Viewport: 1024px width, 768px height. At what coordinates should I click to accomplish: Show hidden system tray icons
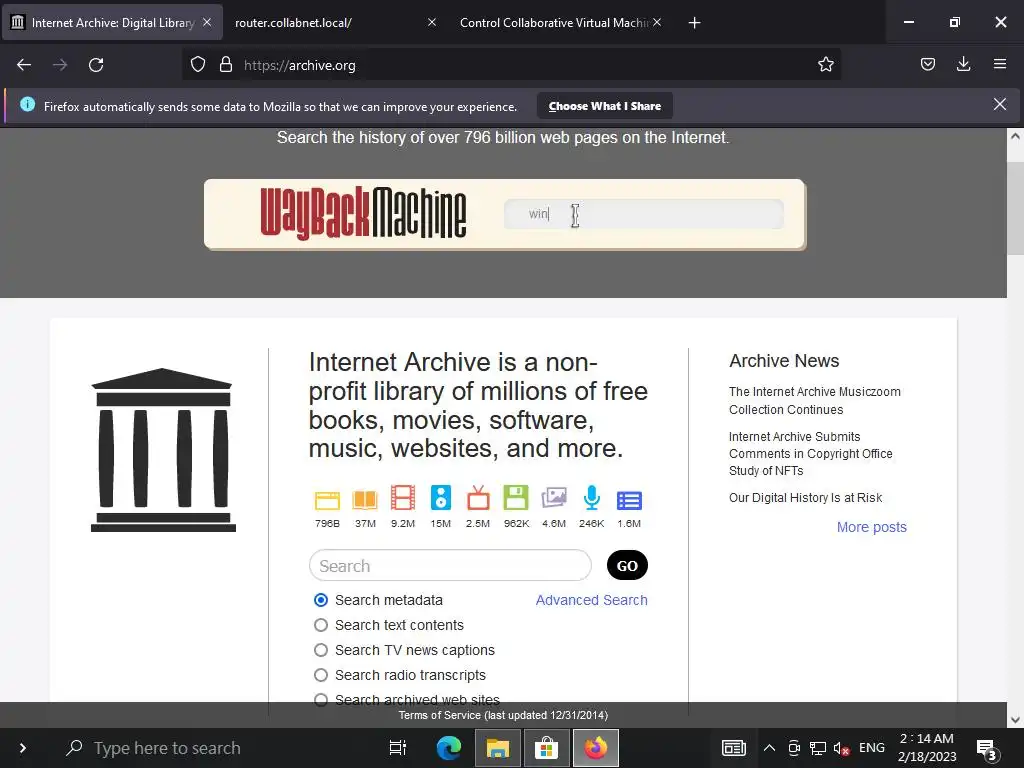coord(769,748)
